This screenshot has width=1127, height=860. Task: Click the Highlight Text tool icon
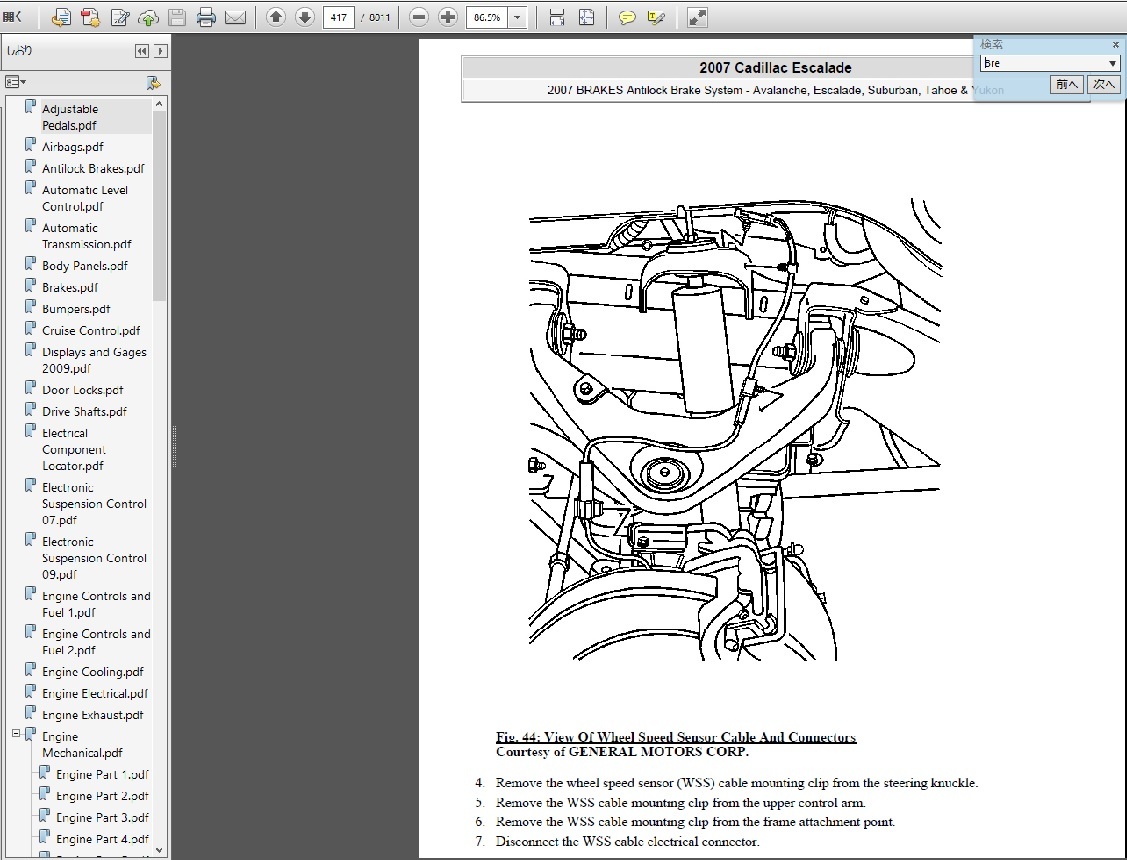tap(656, 17)
